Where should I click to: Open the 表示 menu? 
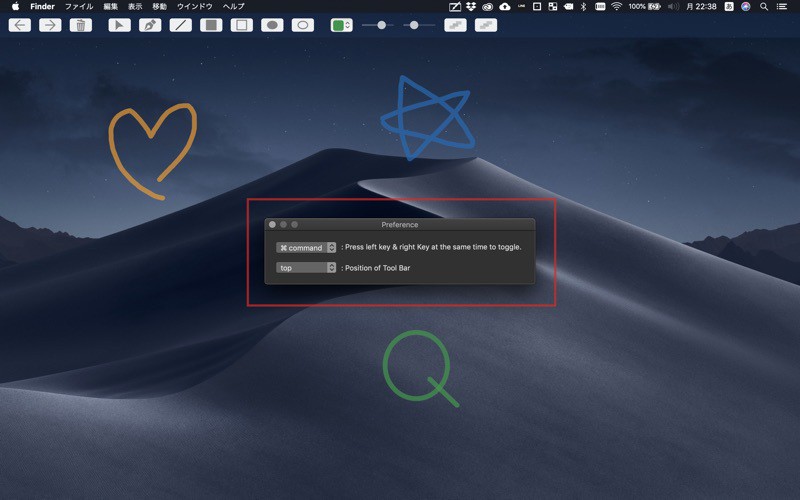click(x=135, y=7)
